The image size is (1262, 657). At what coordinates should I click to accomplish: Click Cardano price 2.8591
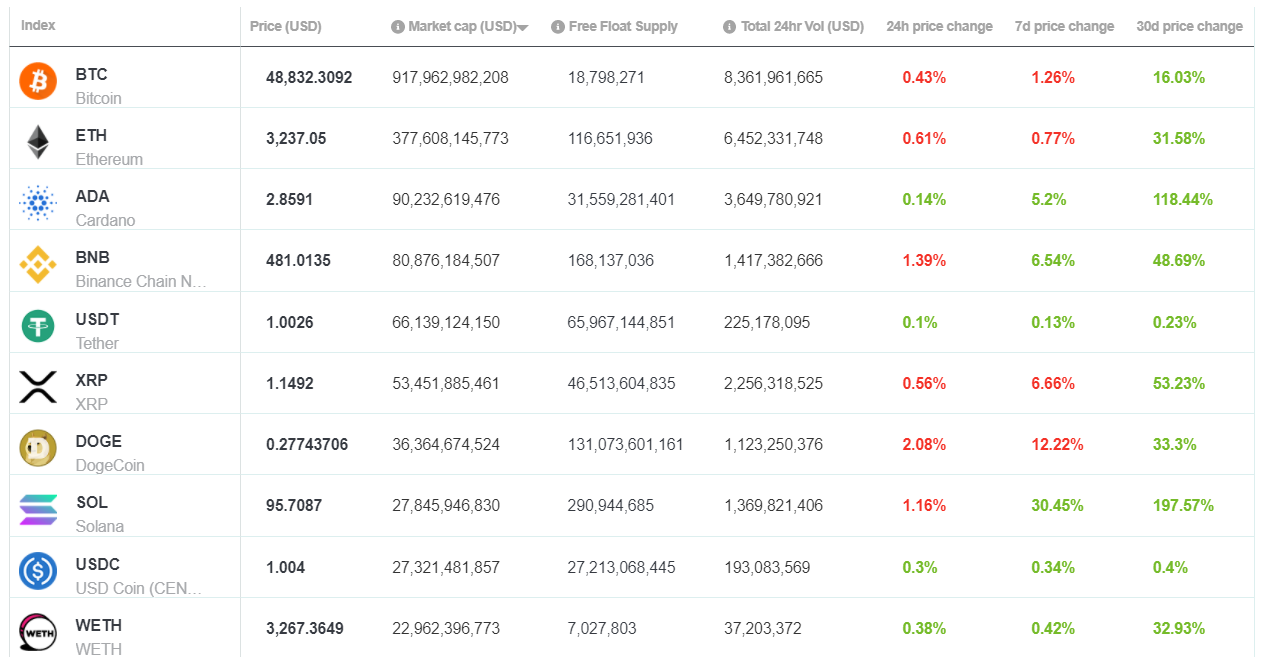[289, 199]
